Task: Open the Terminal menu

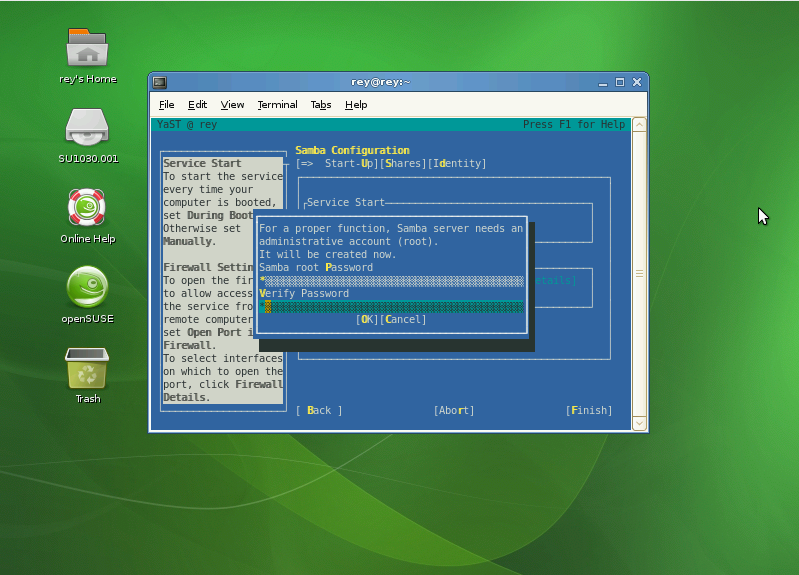Action: (277, 104)
